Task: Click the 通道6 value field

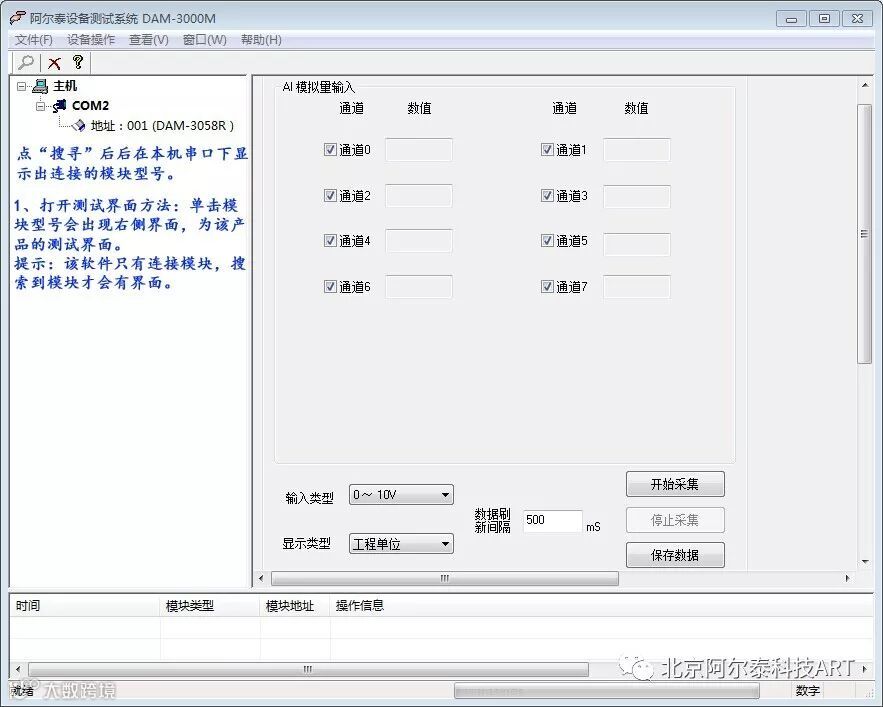Action: pos(418,287)
